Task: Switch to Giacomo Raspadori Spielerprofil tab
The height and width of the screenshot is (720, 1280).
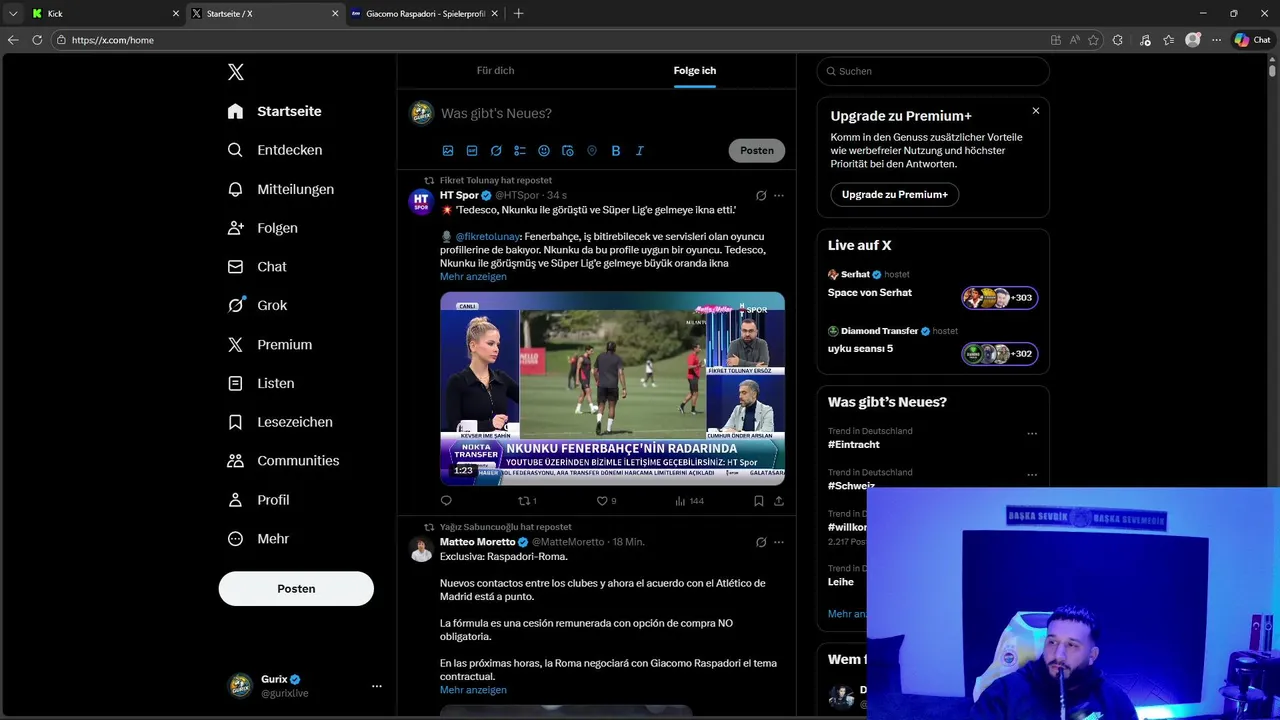Action: 424,14
